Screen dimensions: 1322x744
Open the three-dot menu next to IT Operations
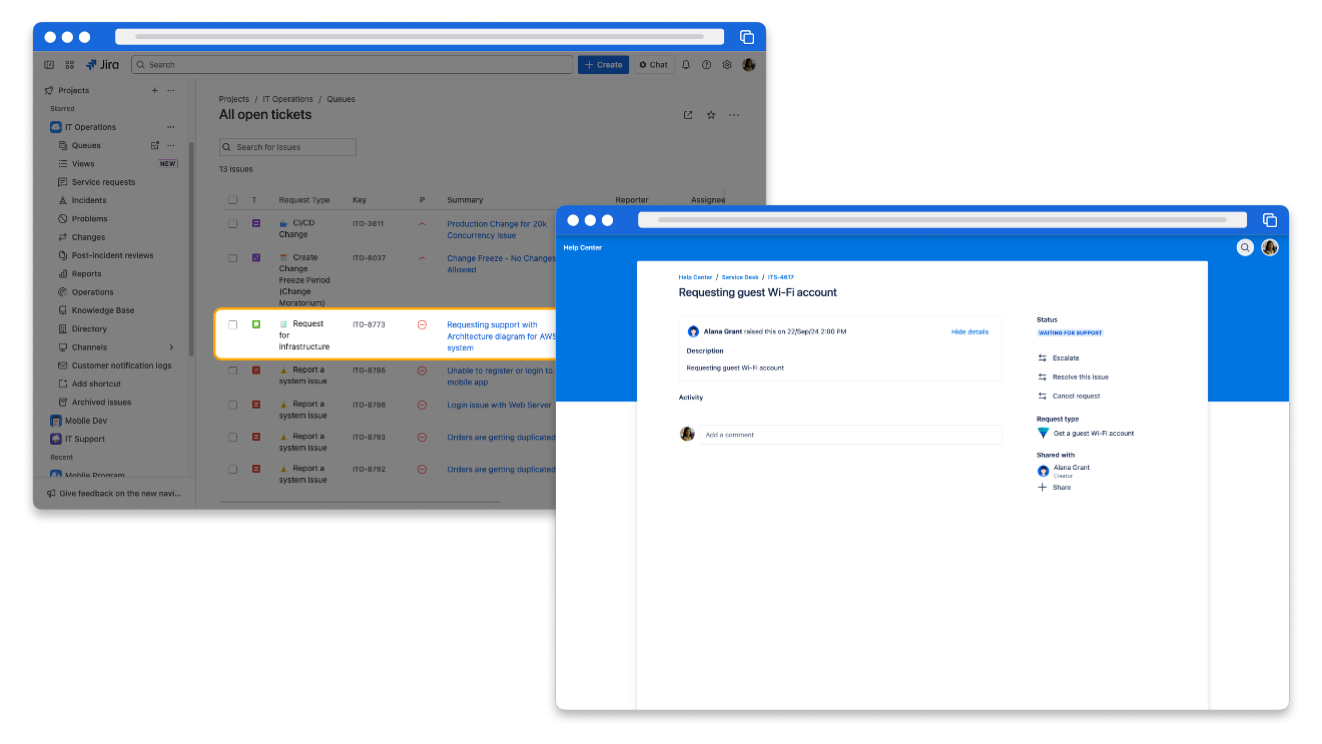[170, 127]
